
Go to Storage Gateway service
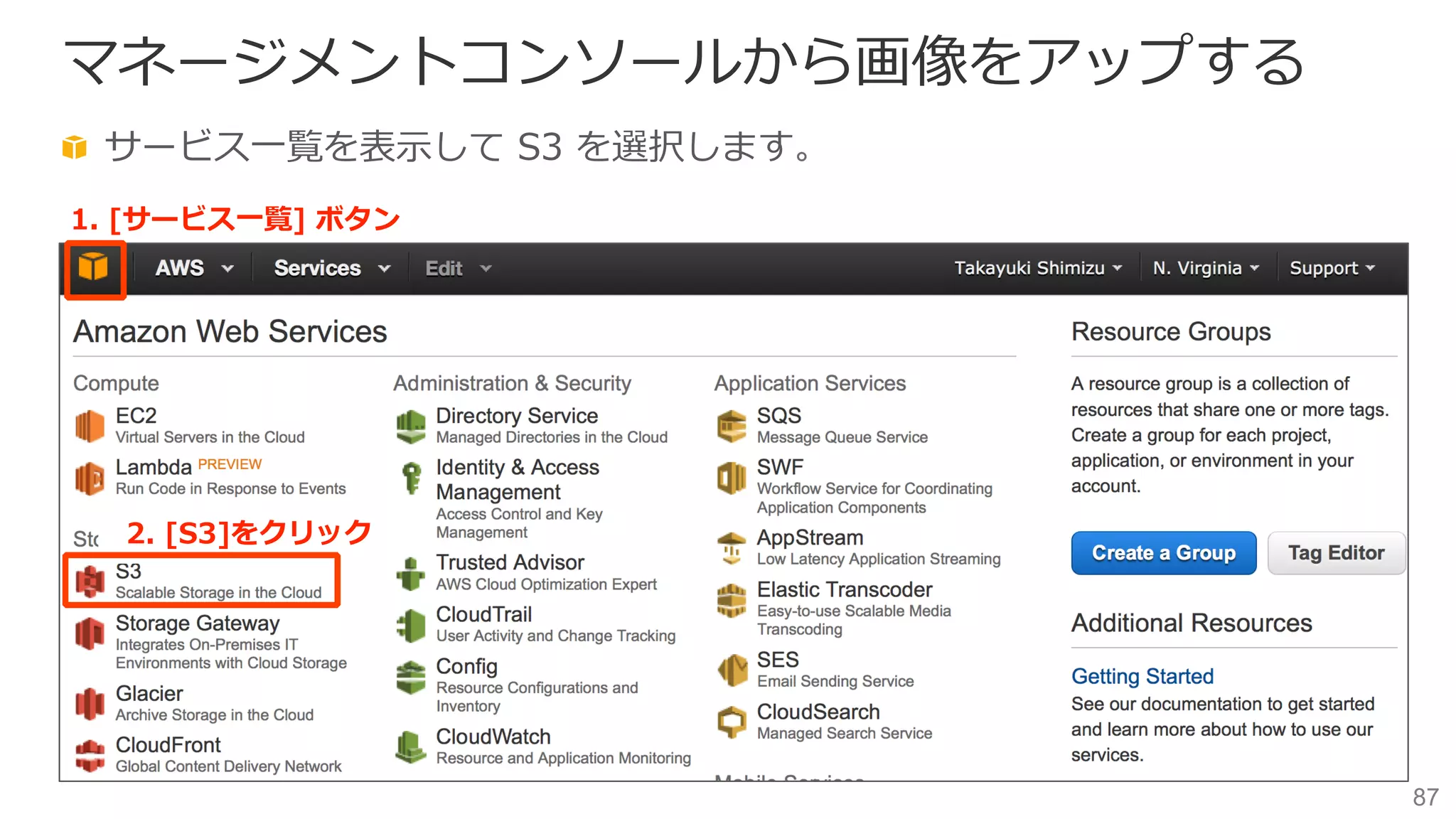click(198, 623)
